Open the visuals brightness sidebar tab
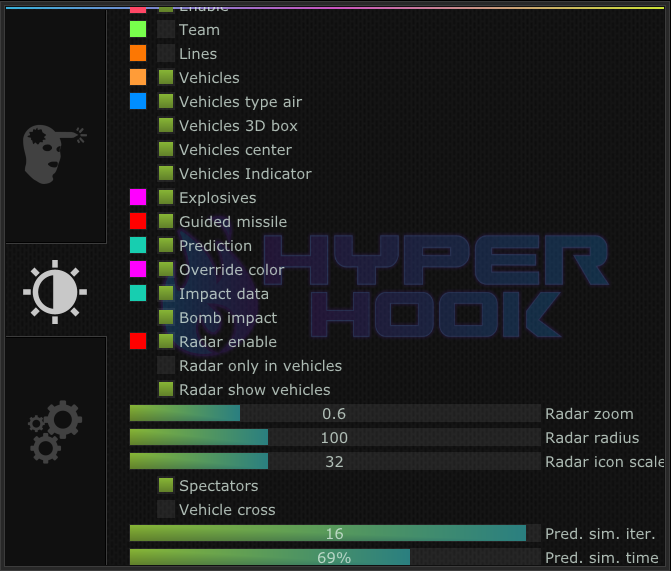The width and height of the screenshot is (671, 571). click(55, 290)
